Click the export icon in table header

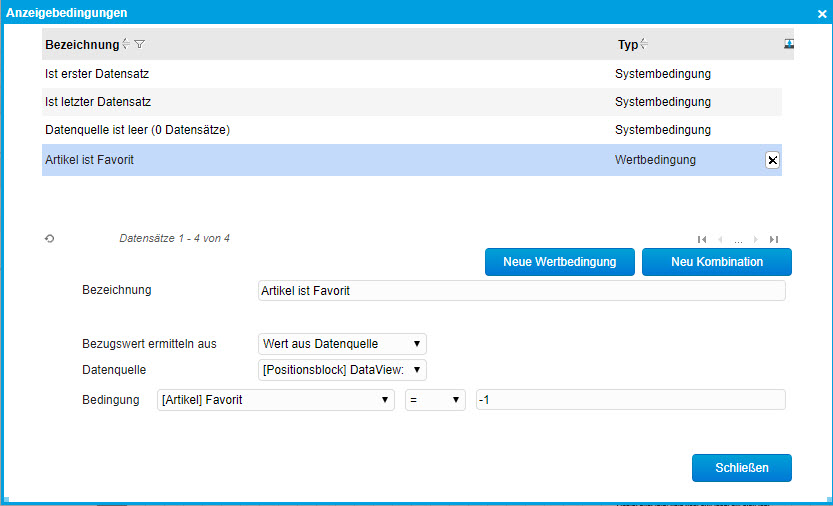[788, 43]
